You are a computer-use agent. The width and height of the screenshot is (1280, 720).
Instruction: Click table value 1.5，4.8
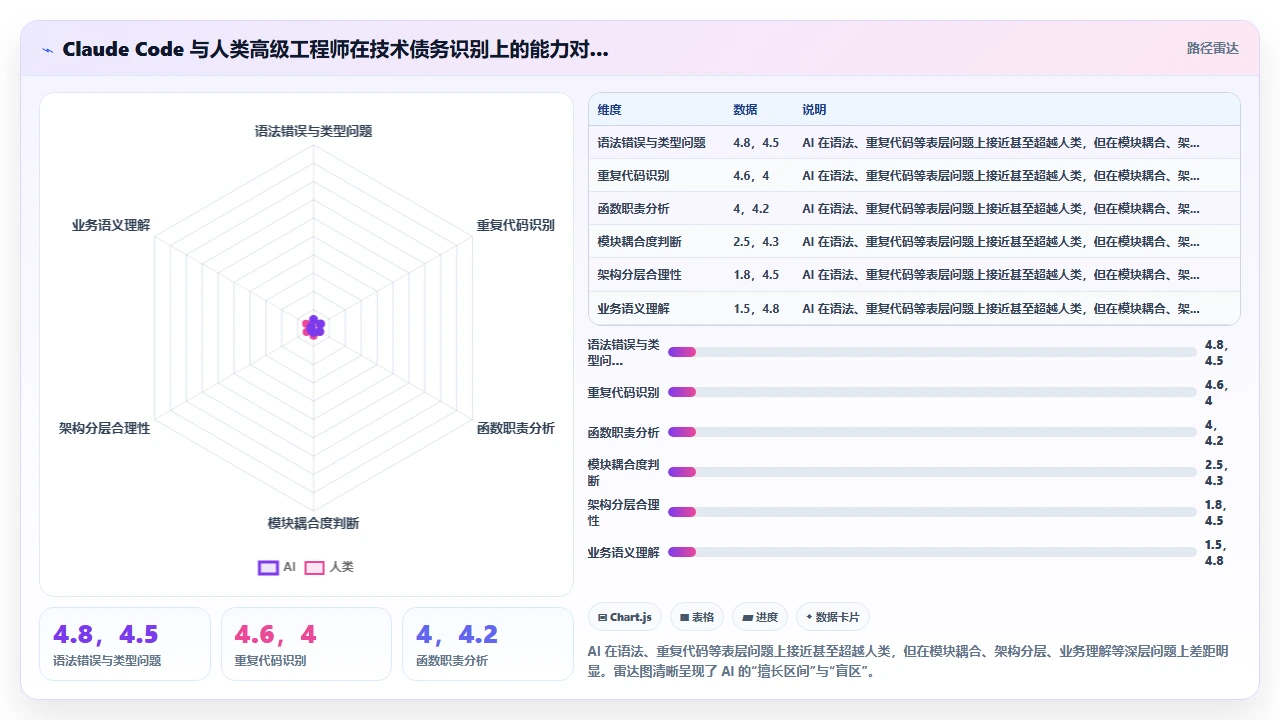tap(756, 308)
